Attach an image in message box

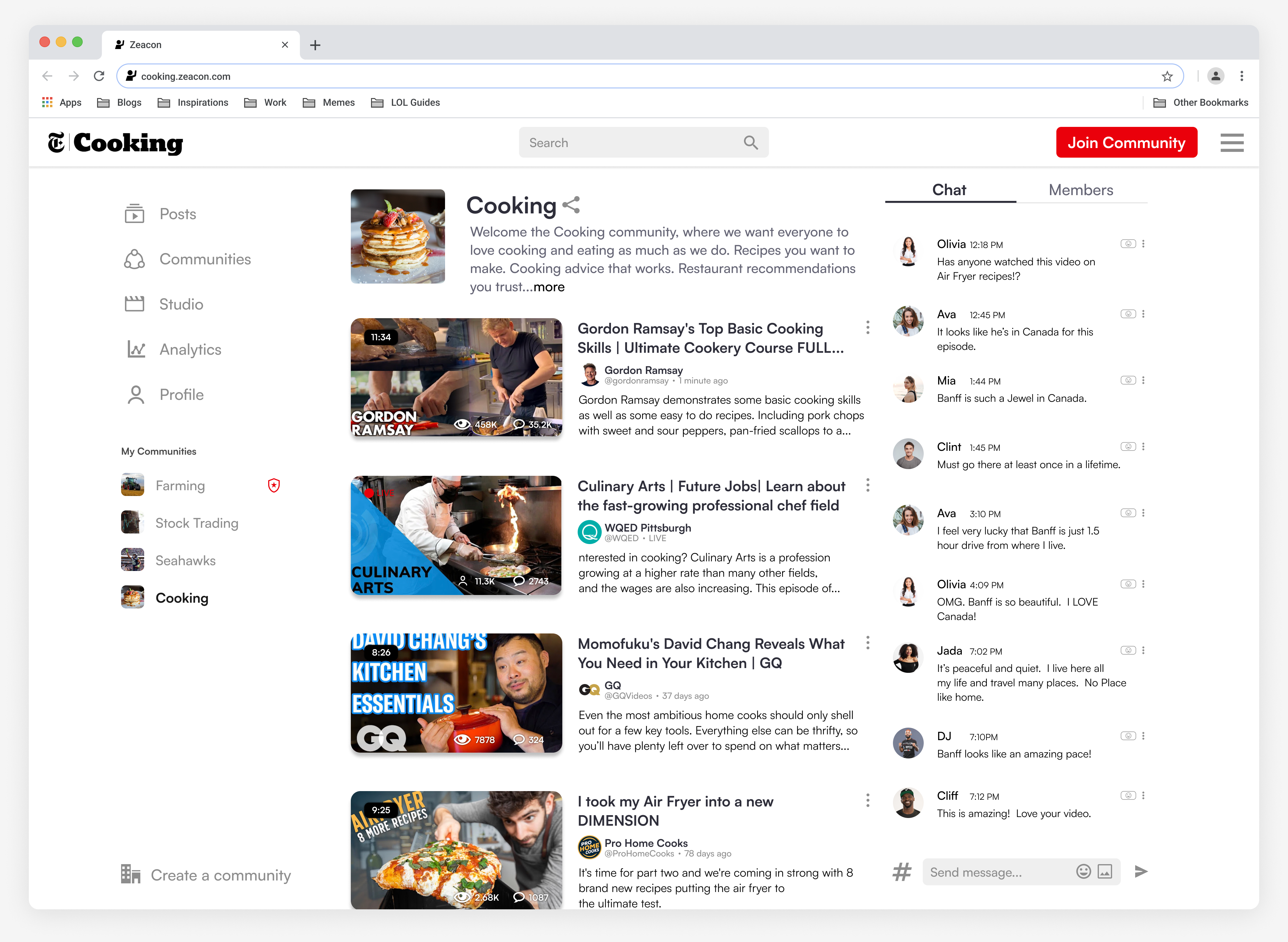pyautogui.click(x=1105, y=871)
